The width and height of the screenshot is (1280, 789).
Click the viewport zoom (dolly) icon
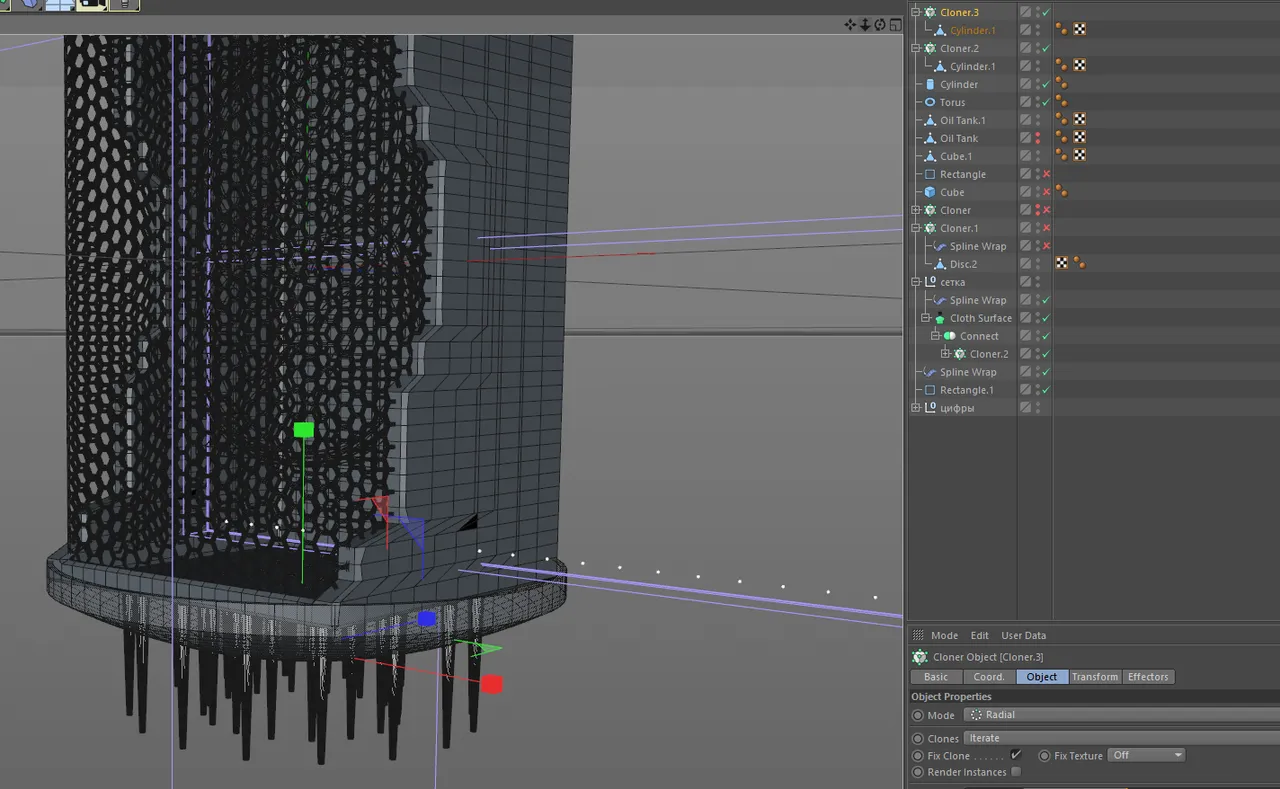864,25
